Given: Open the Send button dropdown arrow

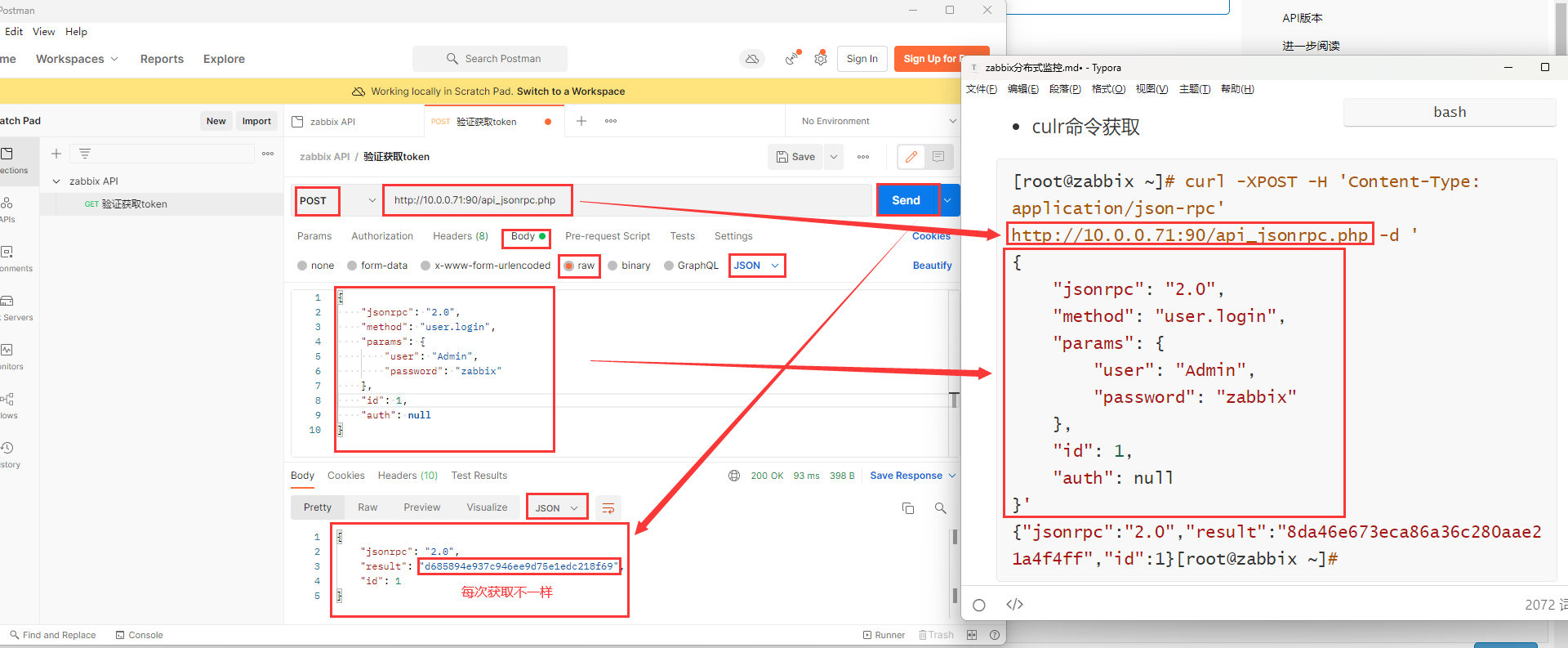Looking at the screenshot, I should 948,200.
